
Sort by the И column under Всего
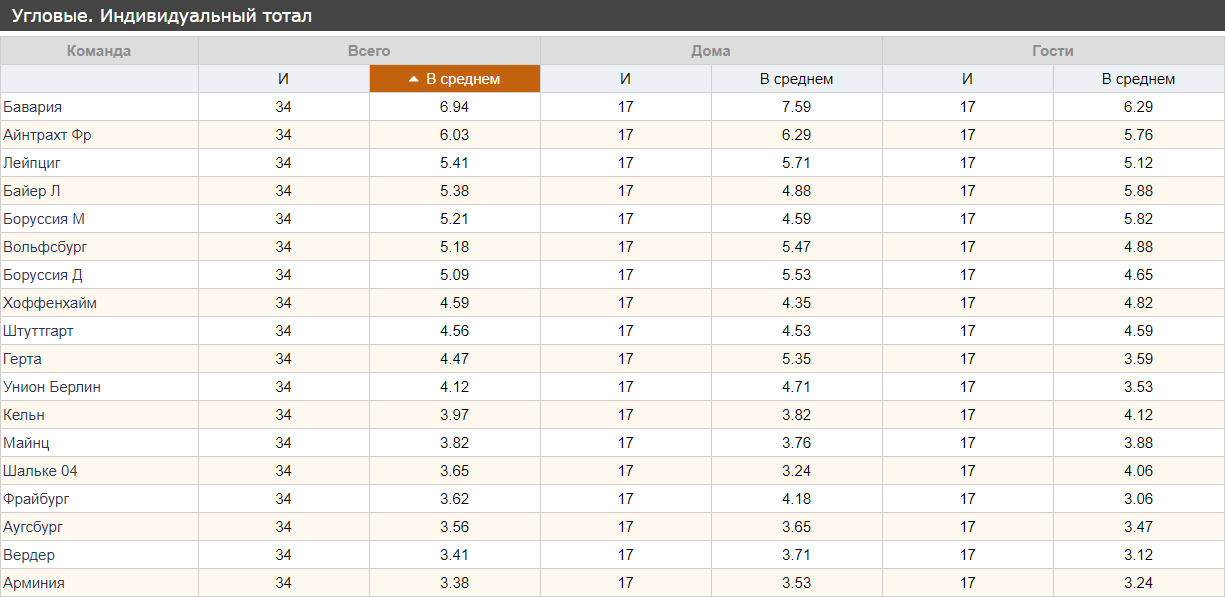[284, 79]
